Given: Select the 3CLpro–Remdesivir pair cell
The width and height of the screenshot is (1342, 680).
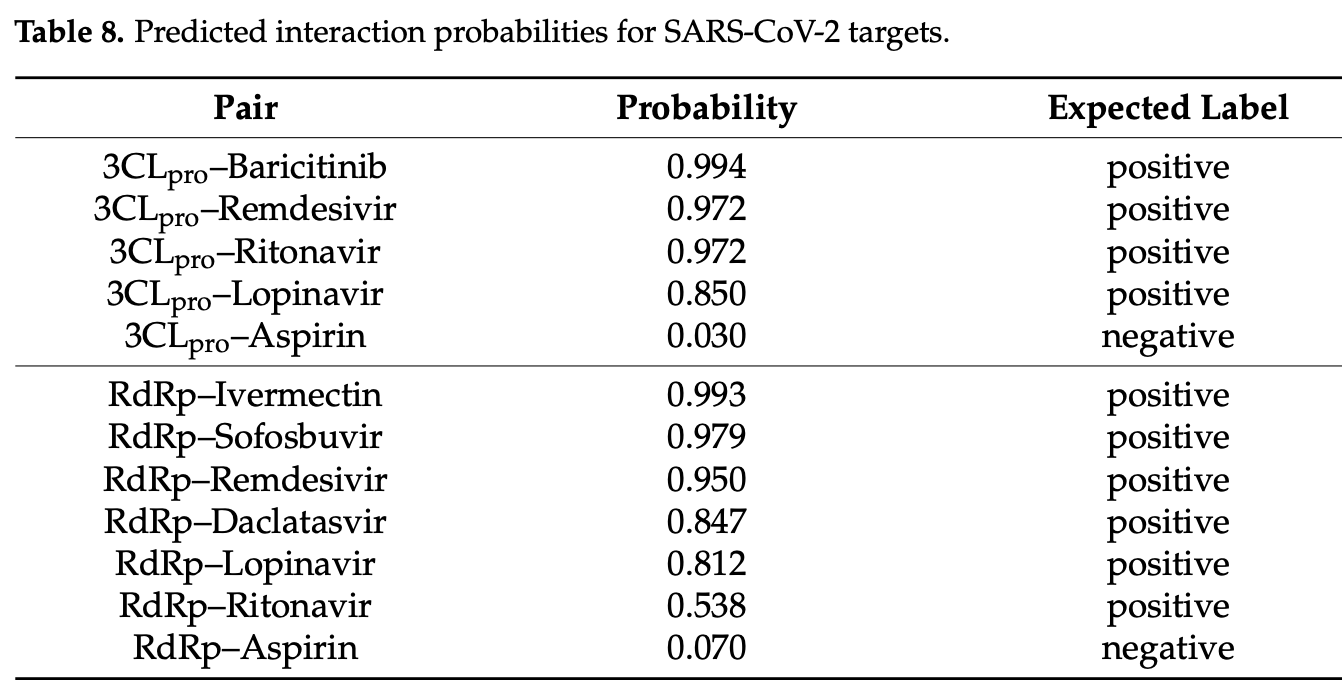Looking at the screenshot, I should pyautogui.click(x=245, y=210).
